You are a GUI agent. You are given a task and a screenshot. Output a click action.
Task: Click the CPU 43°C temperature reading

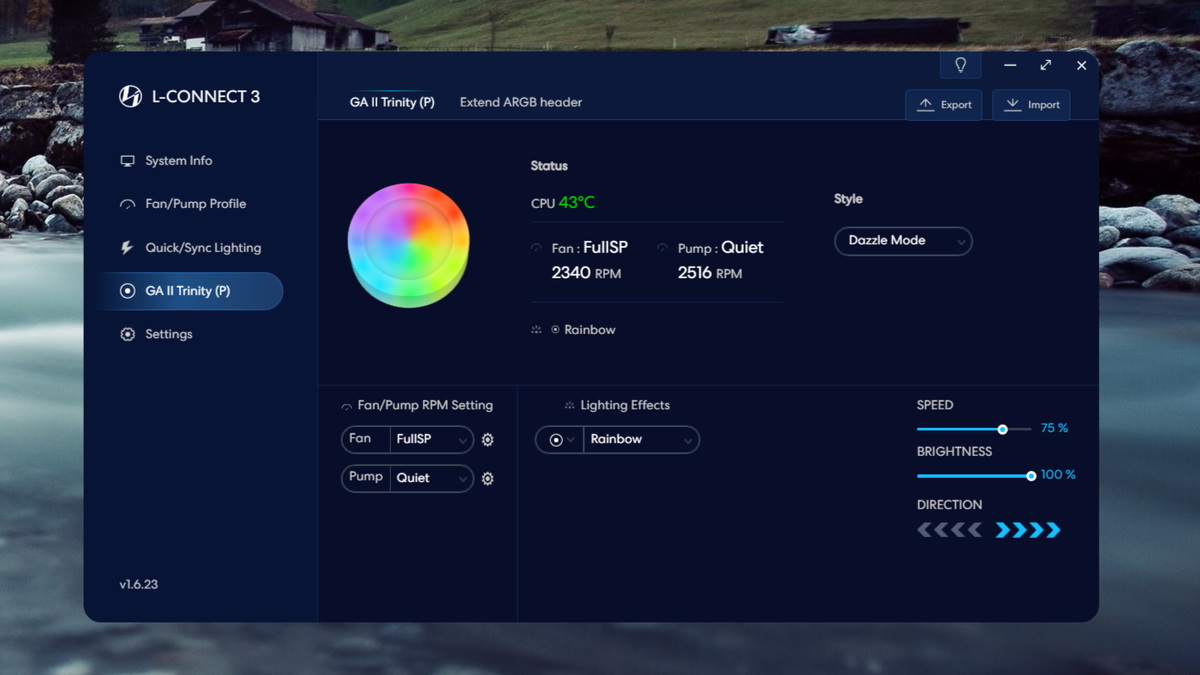(563, 203)
